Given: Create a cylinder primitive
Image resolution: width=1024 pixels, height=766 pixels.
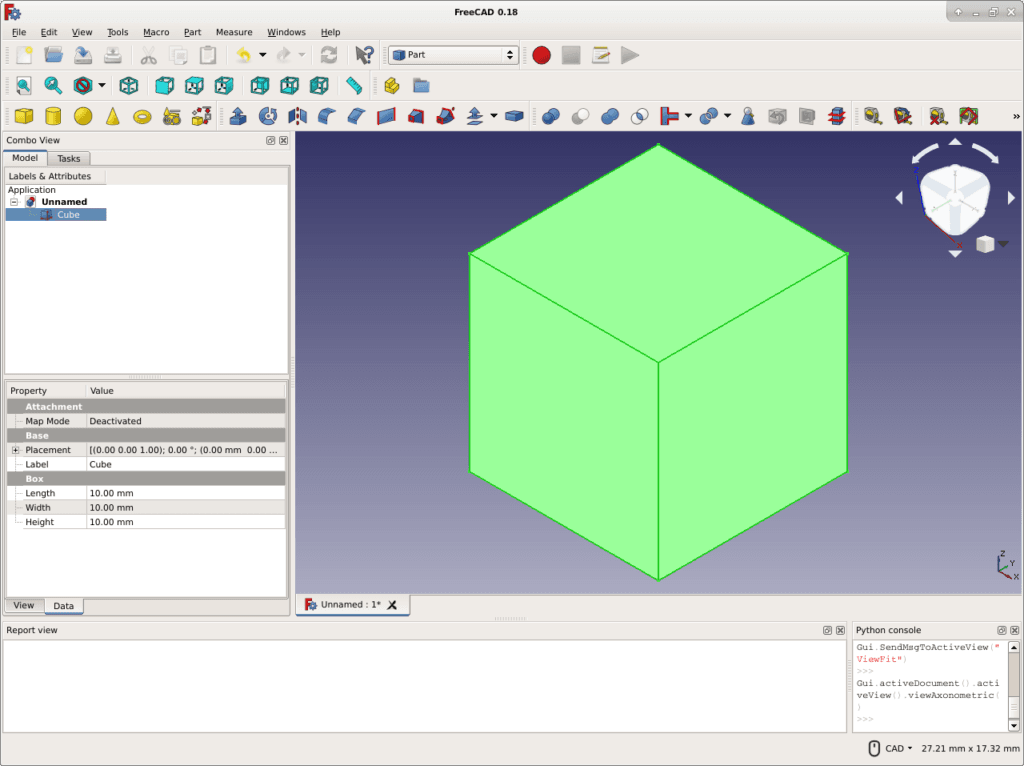Looking at the screenshot, I should point(53,115).
